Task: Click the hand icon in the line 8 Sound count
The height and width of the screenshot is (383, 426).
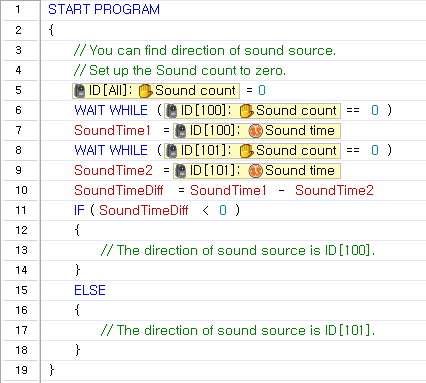Action: click(247, 151)
